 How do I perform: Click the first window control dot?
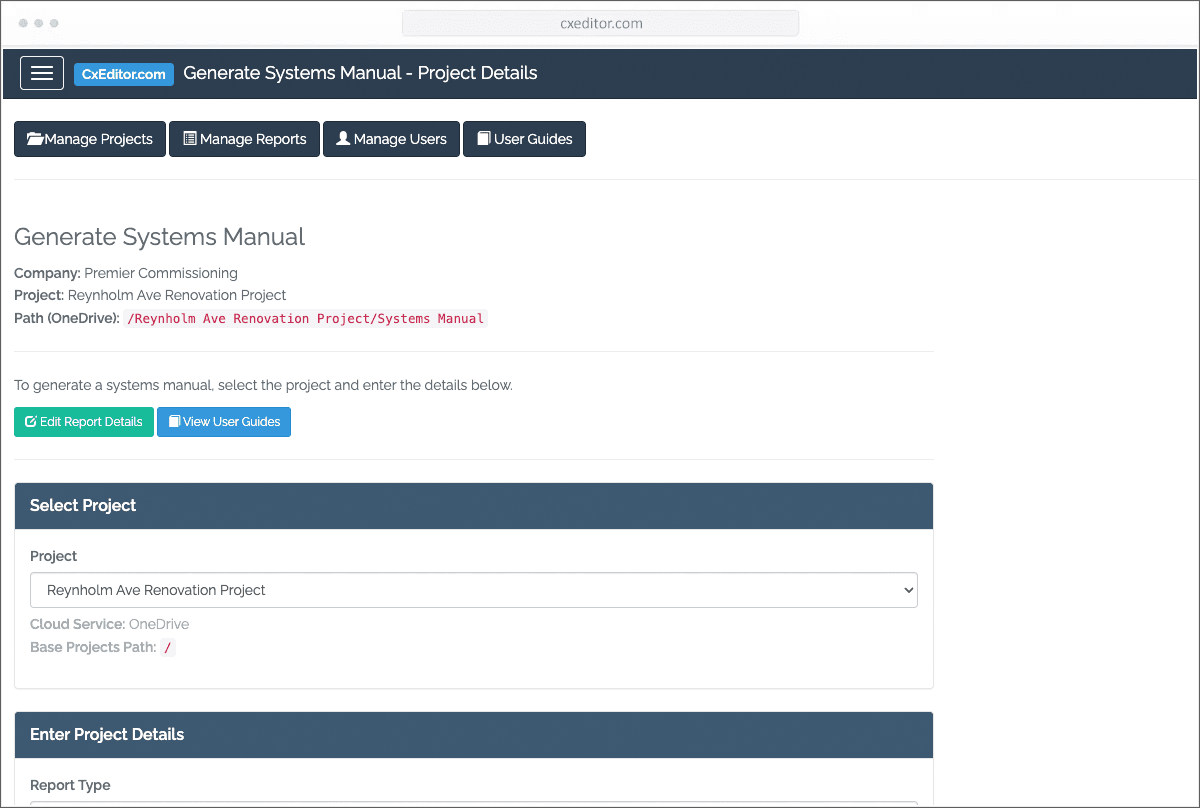[23, 23]
